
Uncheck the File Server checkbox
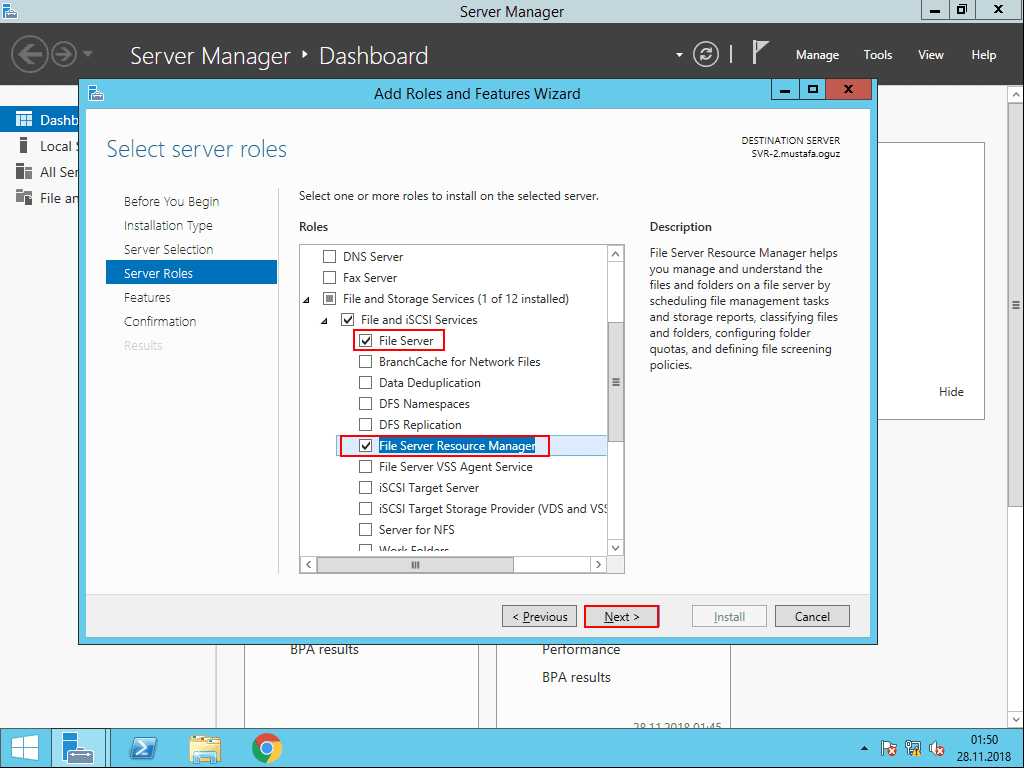click(x=366, y=340)
